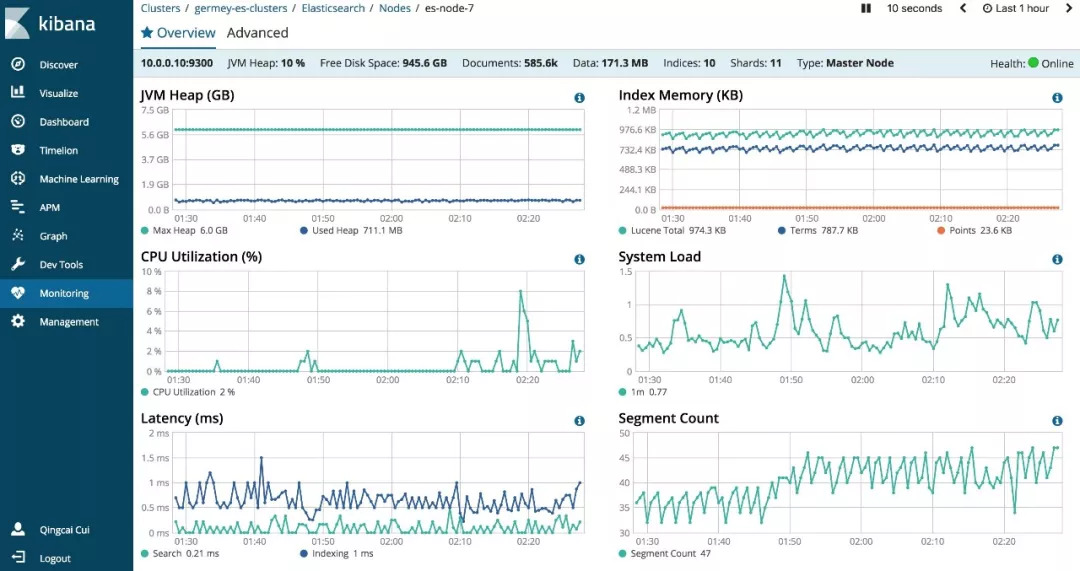
Task: Click the Shards: 11 status entry
Action: coord(756,63)
